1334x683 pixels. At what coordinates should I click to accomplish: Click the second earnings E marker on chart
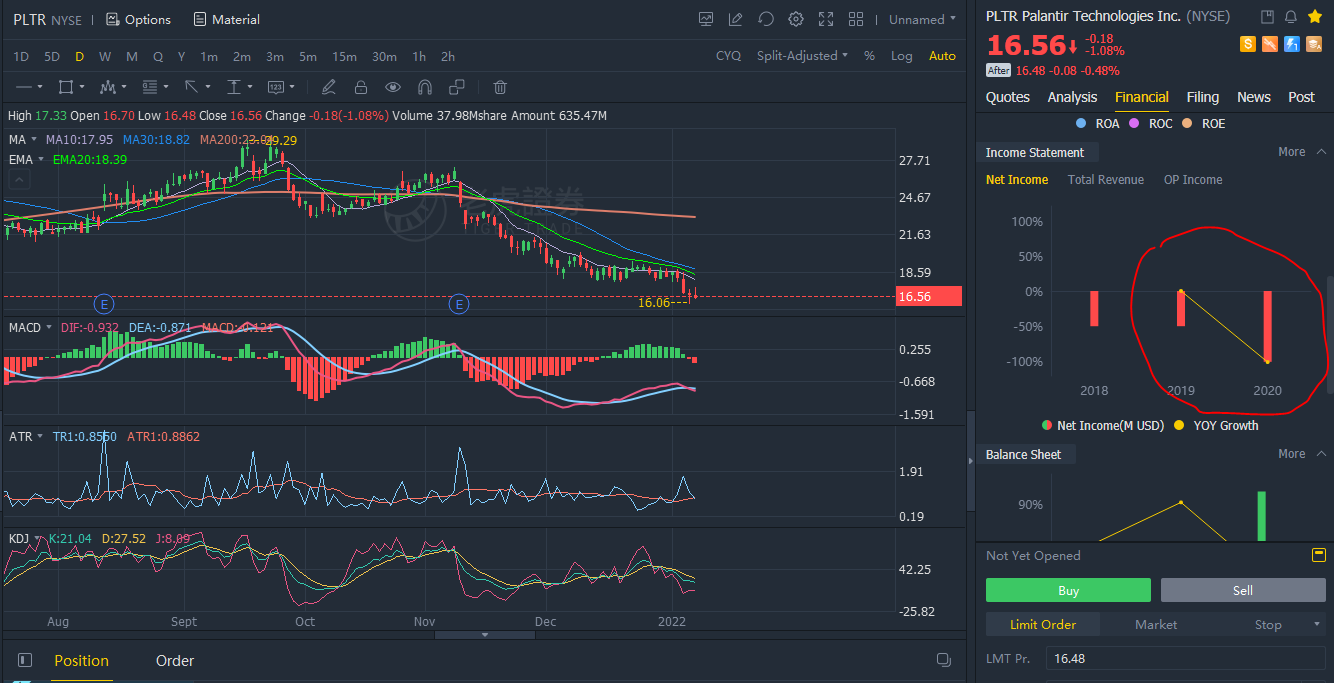(459, 303)
